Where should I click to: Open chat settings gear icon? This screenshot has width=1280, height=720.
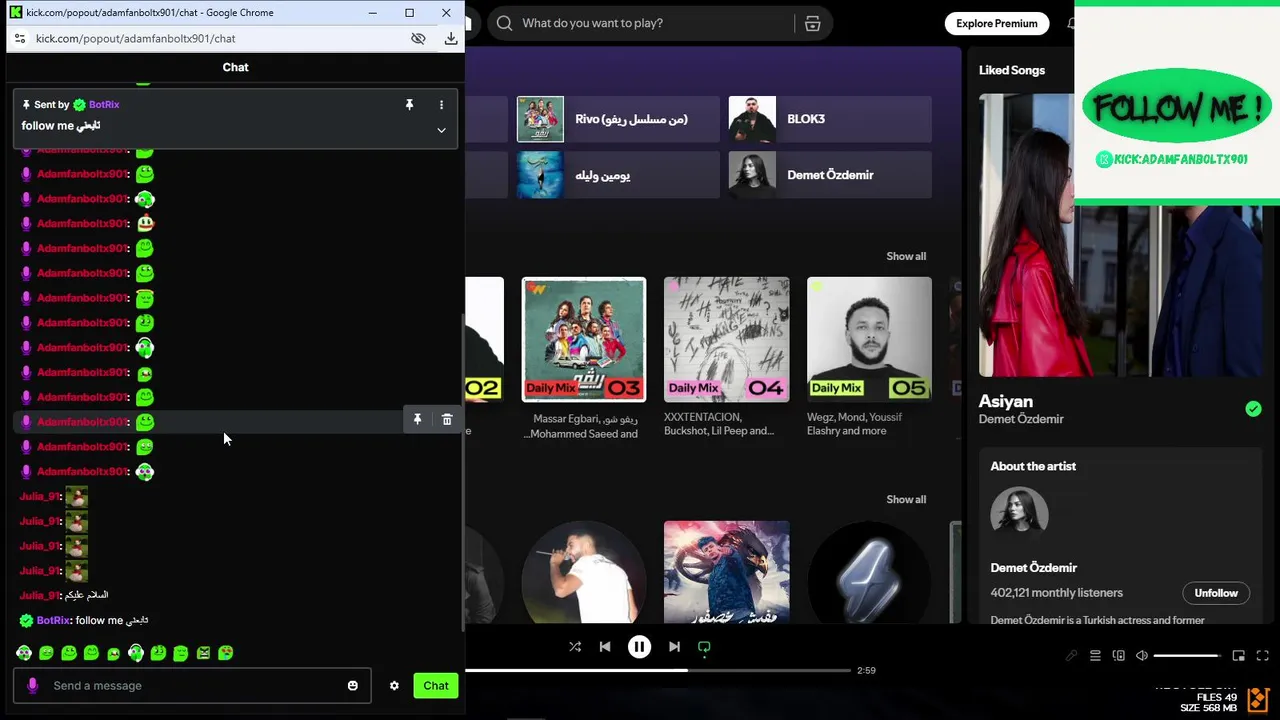394,685
